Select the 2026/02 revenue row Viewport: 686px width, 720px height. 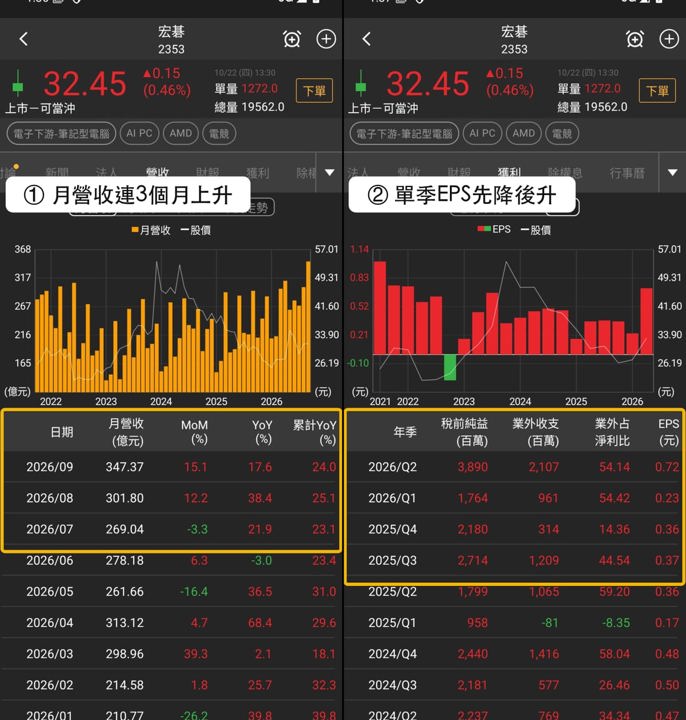point(171,685)
